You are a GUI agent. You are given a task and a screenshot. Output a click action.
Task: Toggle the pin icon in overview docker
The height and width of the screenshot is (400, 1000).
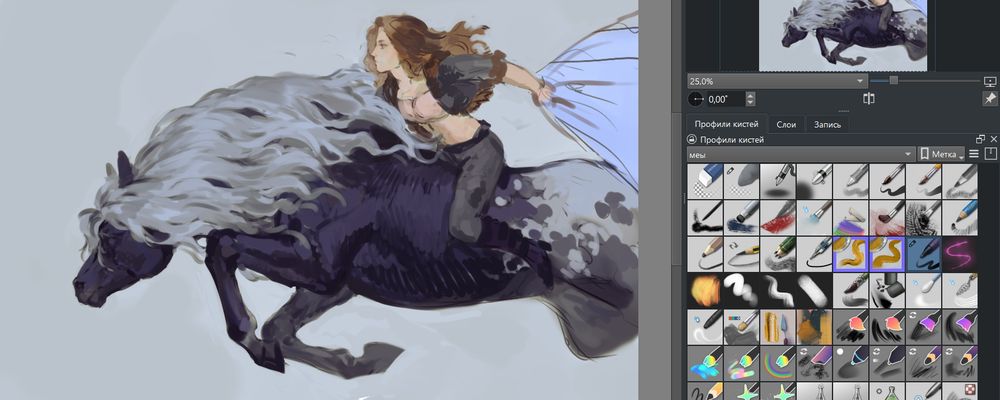tap(989, 99)
